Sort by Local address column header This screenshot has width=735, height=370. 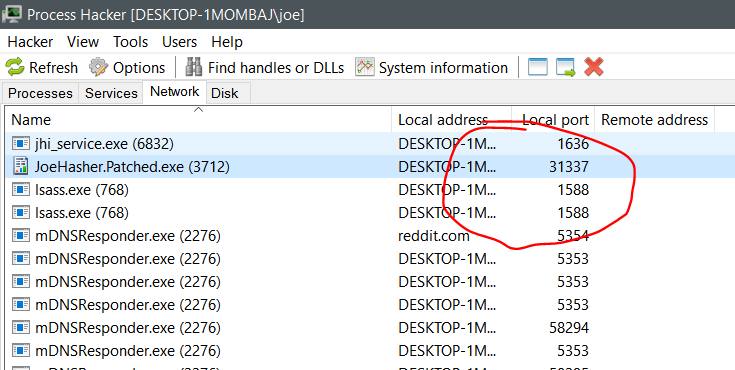(x=451, y=120)
